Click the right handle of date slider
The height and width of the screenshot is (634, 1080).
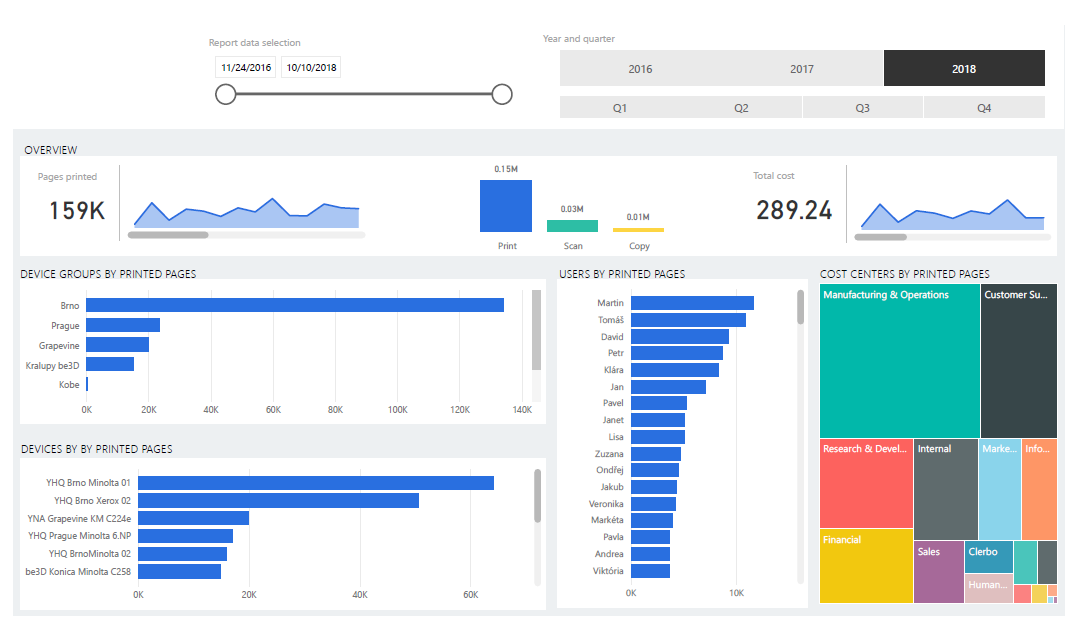502,94
